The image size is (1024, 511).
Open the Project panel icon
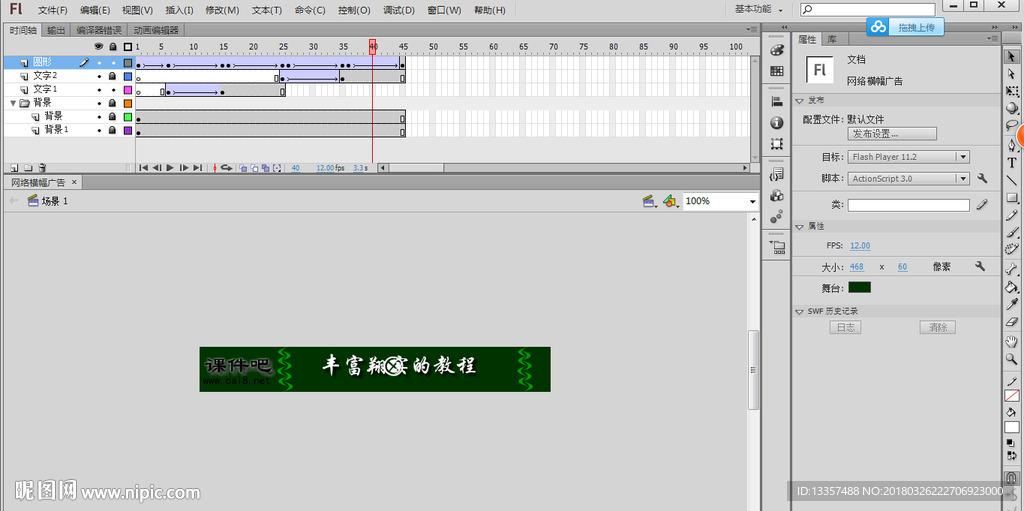tap(777, 247)
